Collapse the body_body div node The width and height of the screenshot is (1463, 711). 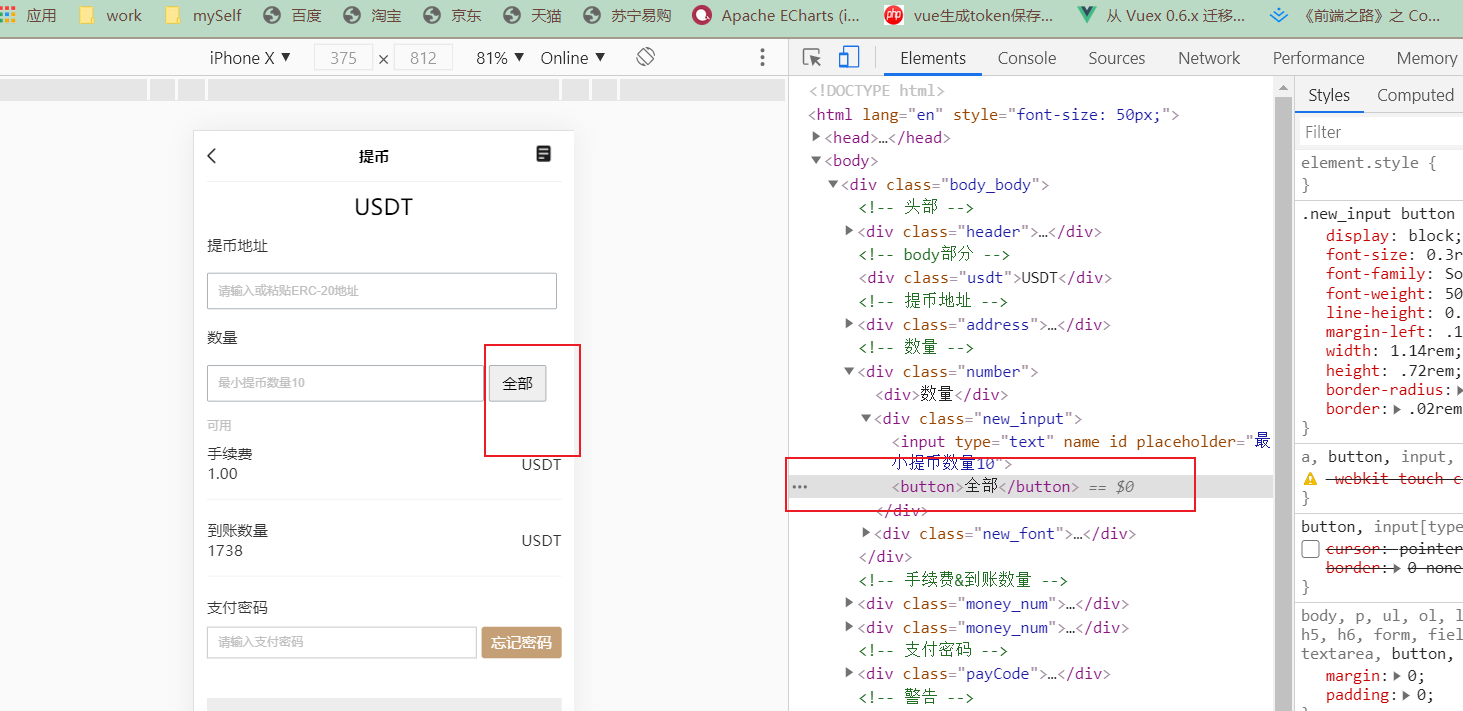click(x=833, y=184)
